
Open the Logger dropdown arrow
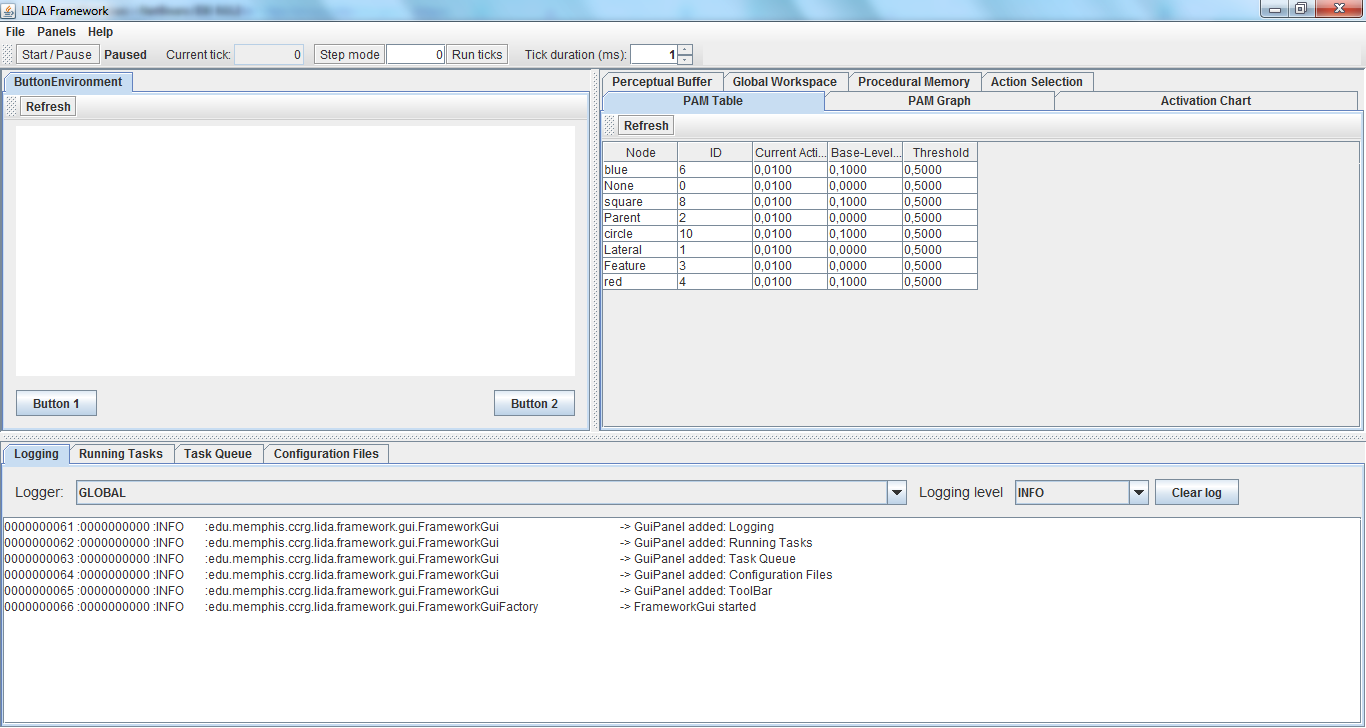[897, 493]
